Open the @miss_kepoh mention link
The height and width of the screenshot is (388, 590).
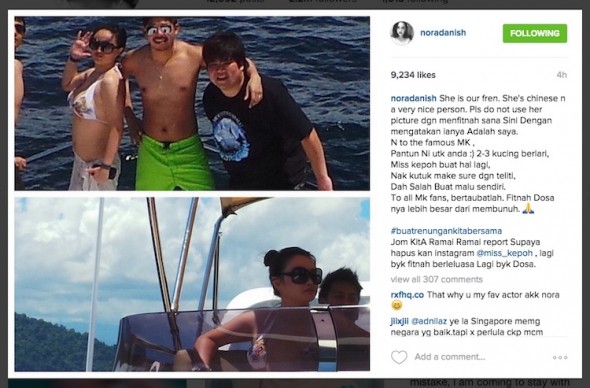pos(505,253)
